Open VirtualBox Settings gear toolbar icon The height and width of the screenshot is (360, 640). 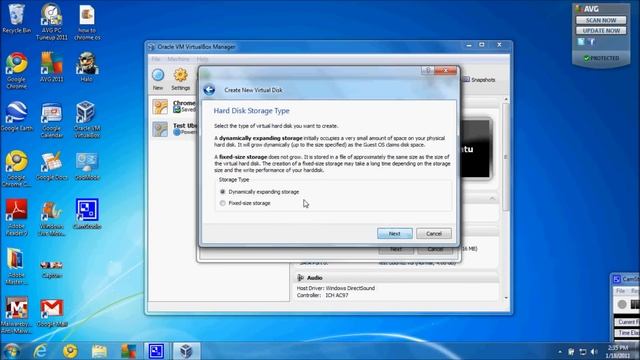point(180,79)
